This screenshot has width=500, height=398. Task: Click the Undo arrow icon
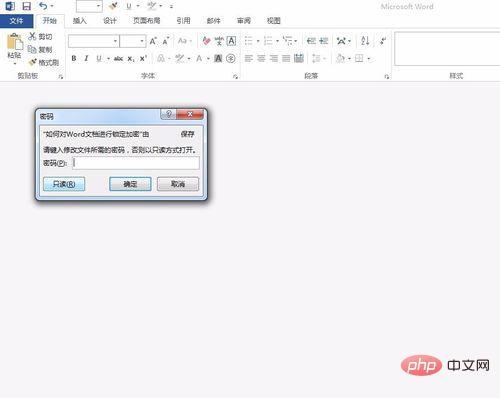43,6
